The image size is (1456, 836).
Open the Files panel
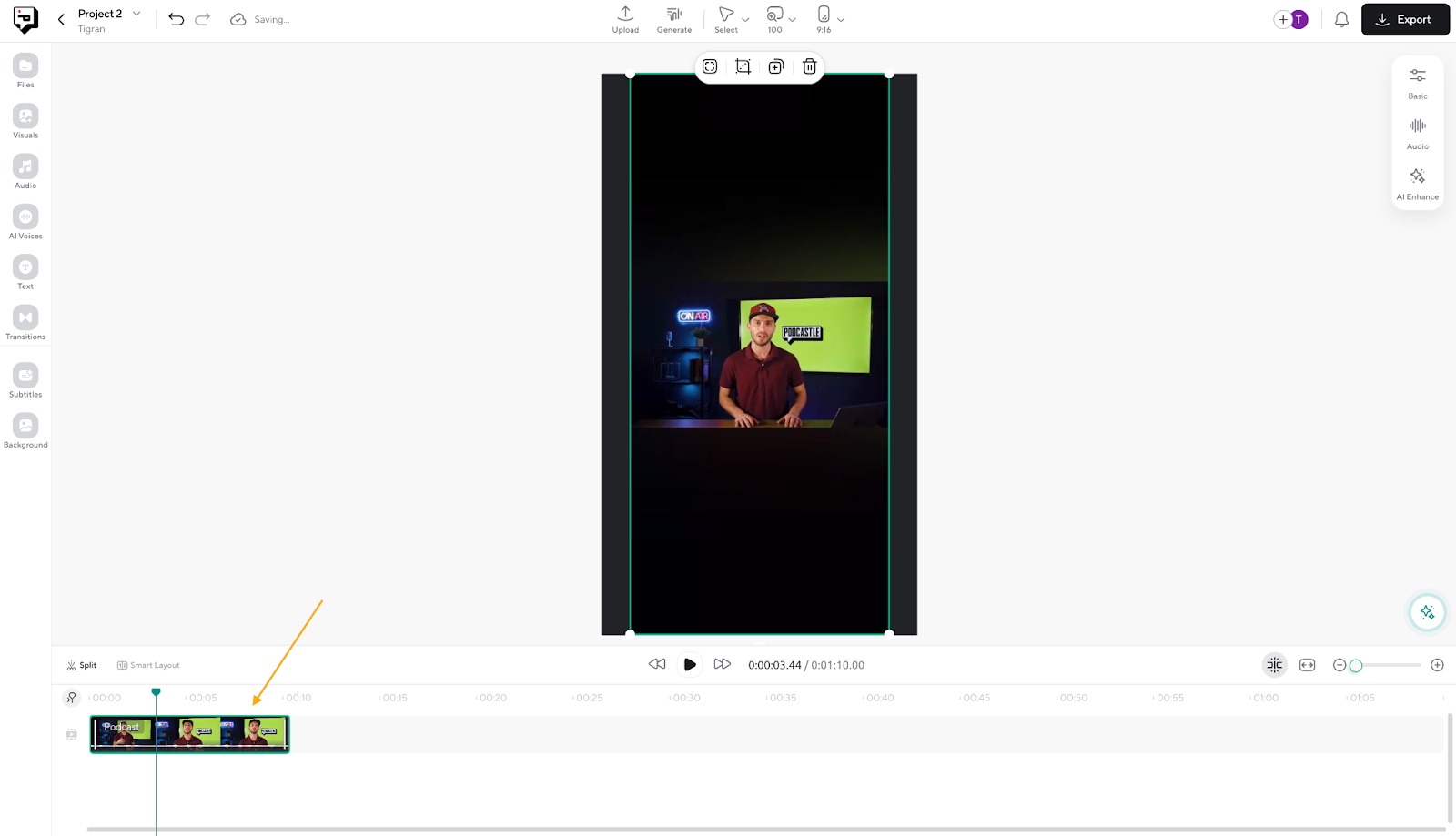[25, 71]
